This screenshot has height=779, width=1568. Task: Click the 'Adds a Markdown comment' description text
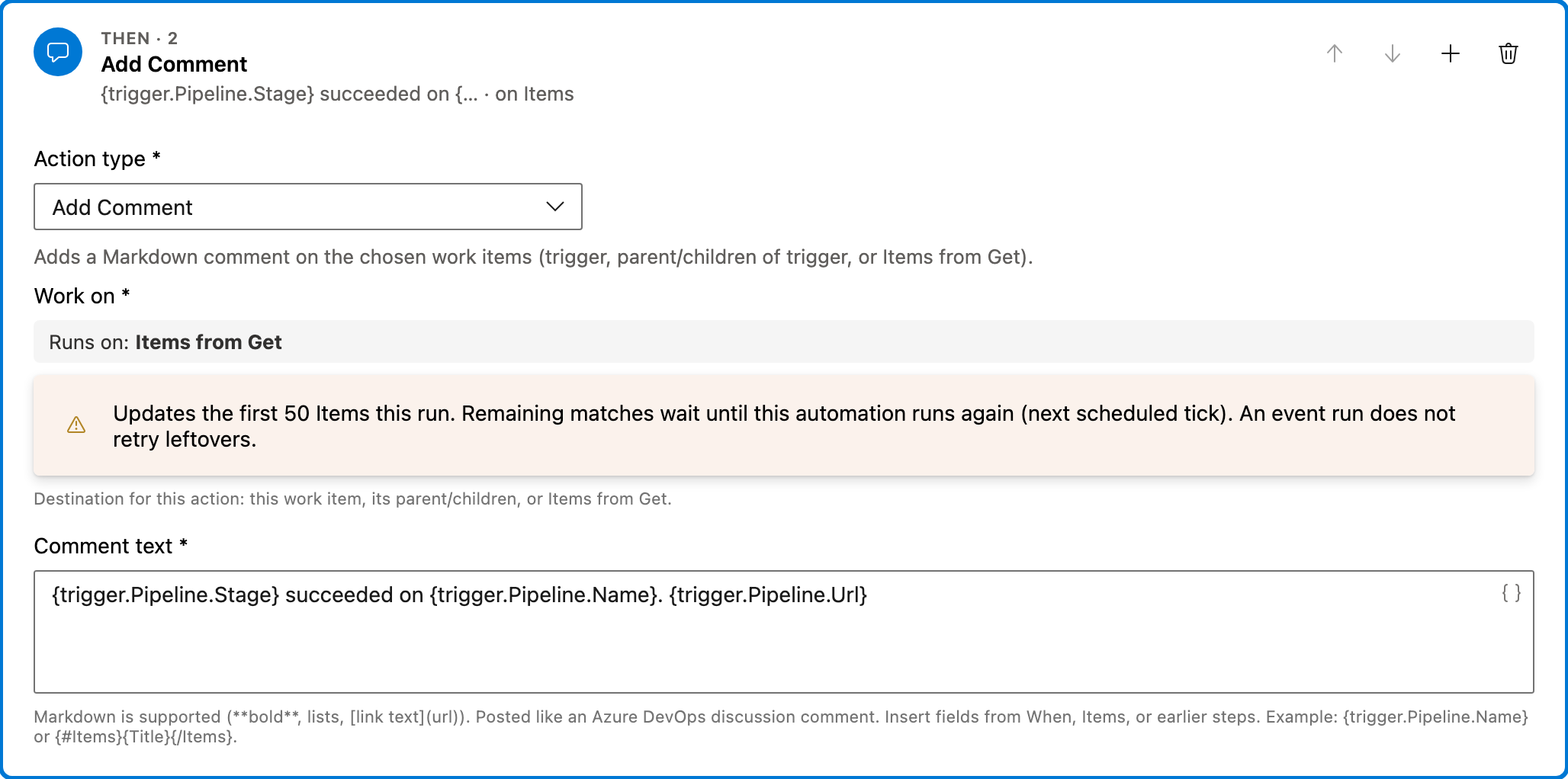coord(533,257)
